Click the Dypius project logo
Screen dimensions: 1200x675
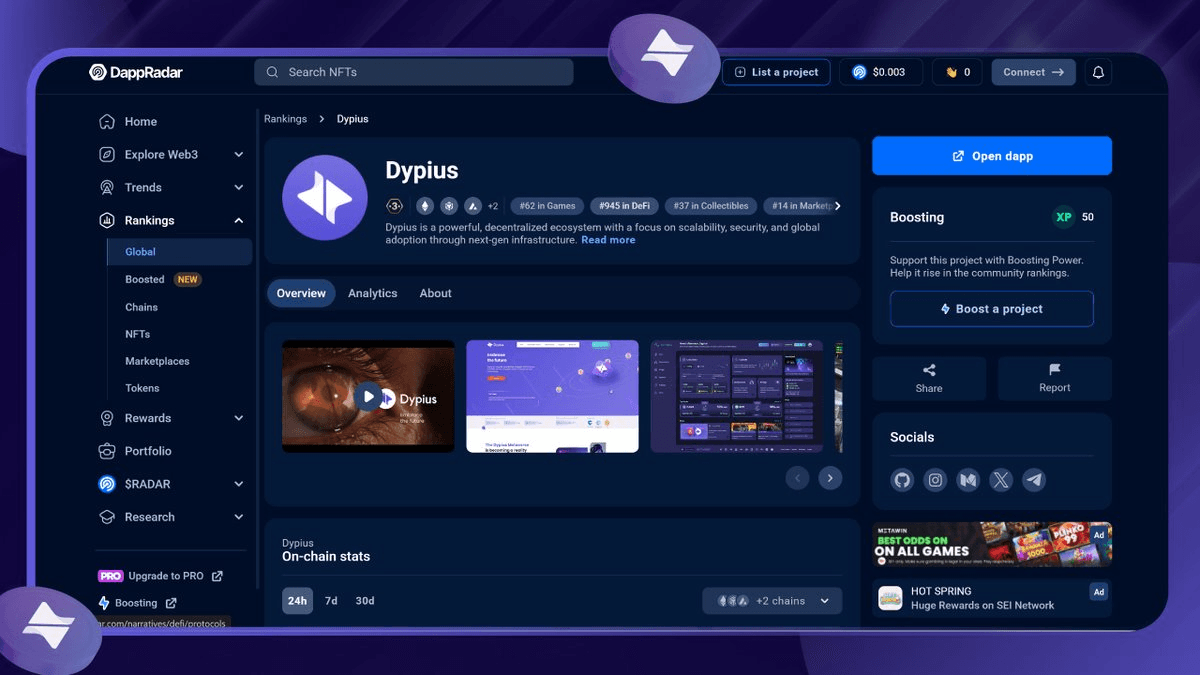click(x=325, y=198)
